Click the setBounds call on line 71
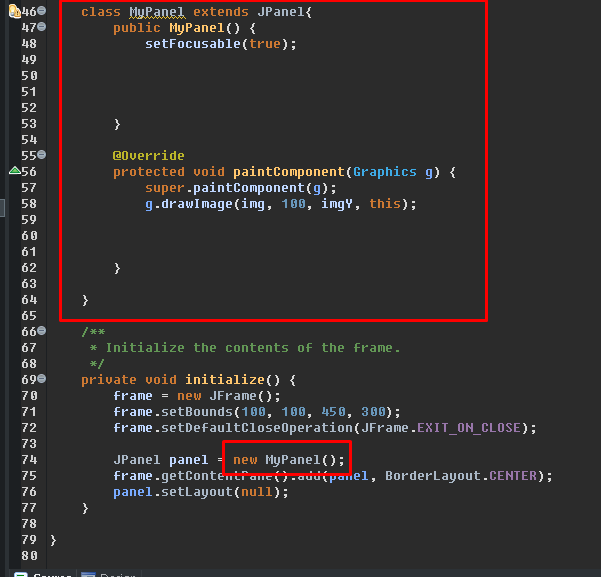The height and width of the screenshot is (577, 601). (197, 412)
